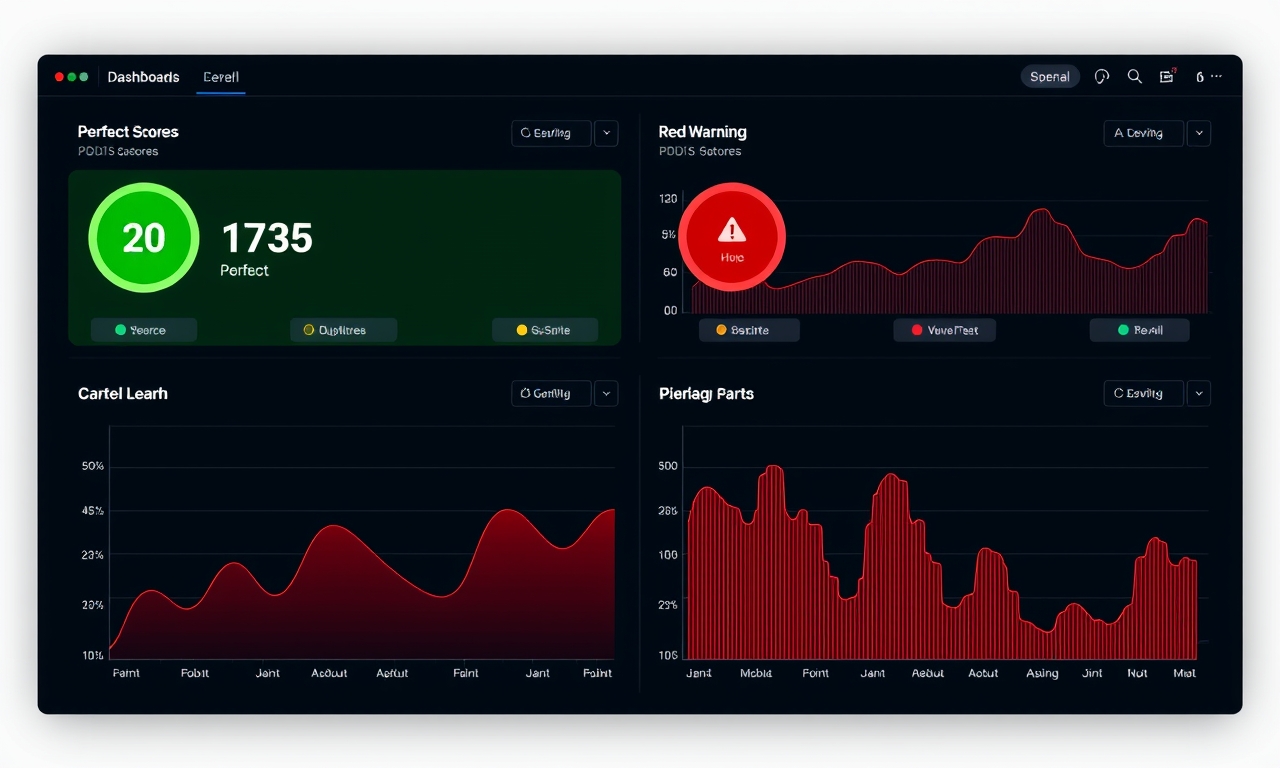
Task: Select the Pierlagj Parts panel title
Action: point(706,394)
